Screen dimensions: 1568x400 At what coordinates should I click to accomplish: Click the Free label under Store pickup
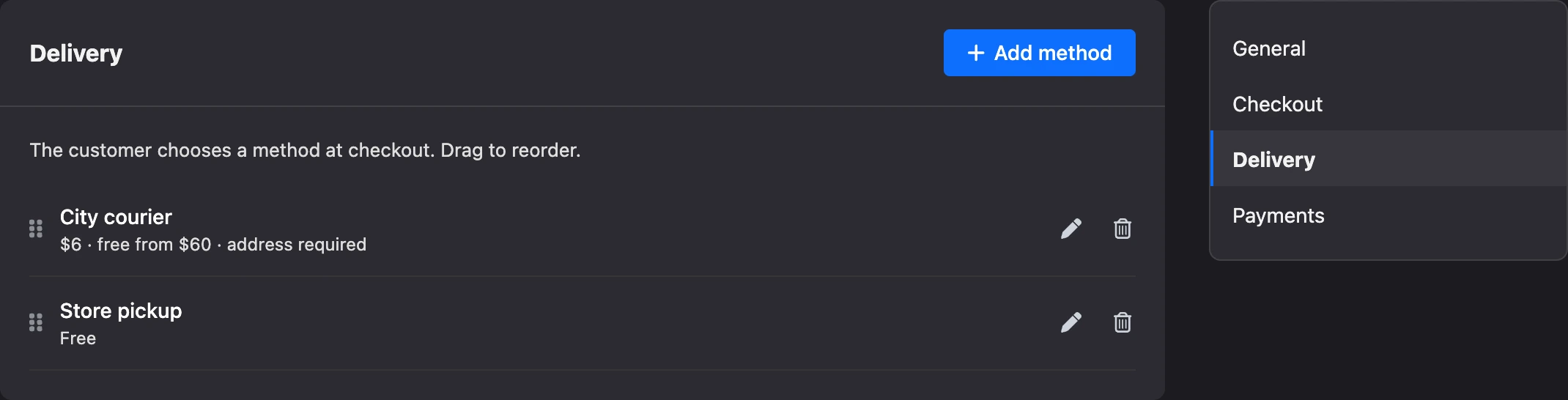(x=78, y=338)
